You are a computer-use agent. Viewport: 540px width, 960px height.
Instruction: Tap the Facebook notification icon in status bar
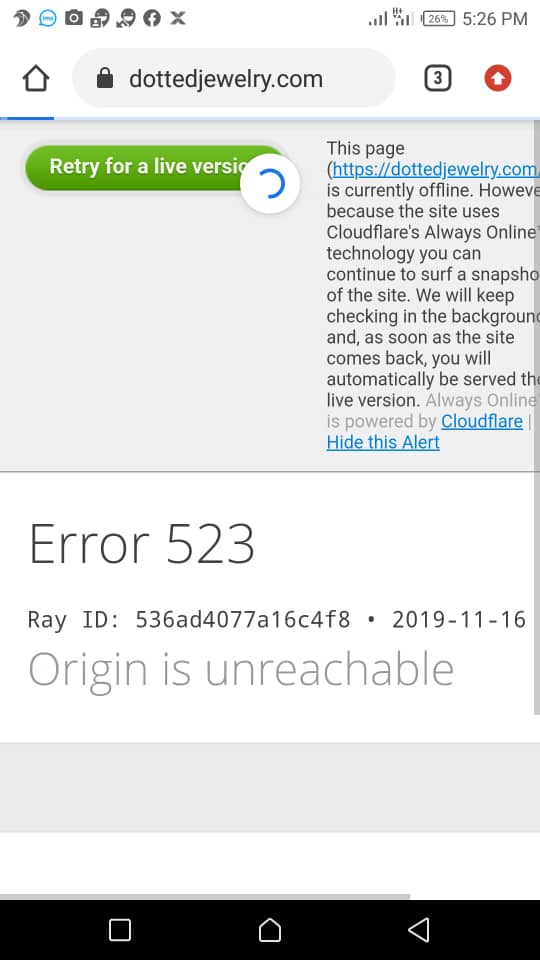152,18
